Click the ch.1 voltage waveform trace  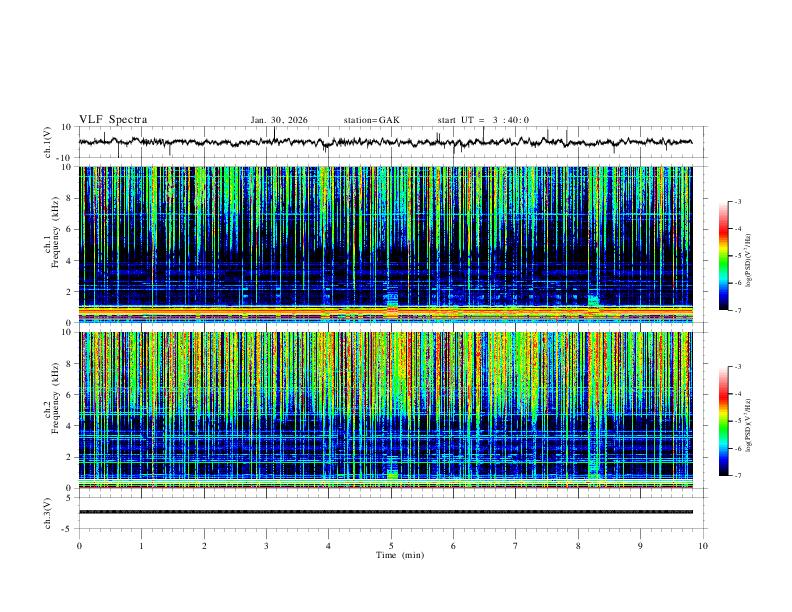click(x=385, y=142)
